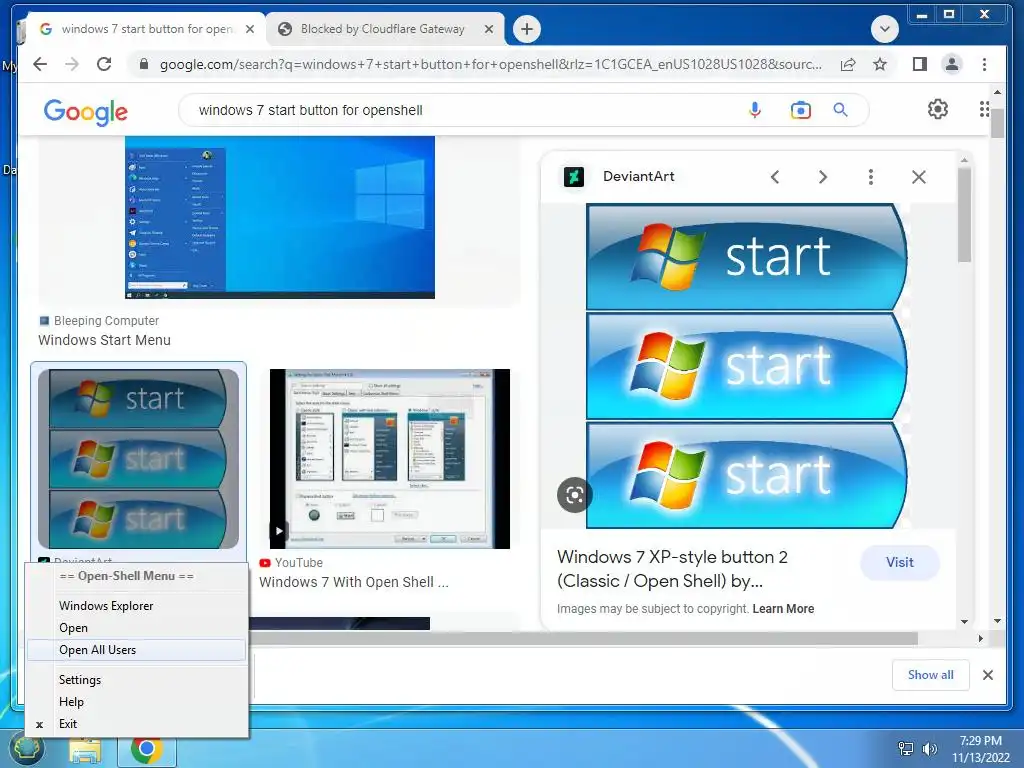The width and height of the screenshot is (1024, 768).
Task: Click the taskbar clock showing 7:29 PM
Action: tap(980, 749)
